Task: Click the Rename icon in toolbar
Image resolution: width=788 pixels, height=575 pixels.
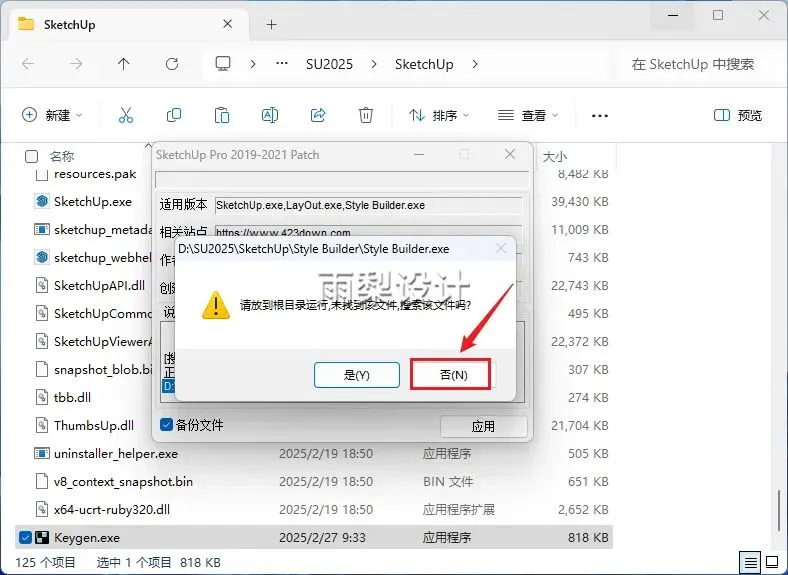Action: coord(270,115)
